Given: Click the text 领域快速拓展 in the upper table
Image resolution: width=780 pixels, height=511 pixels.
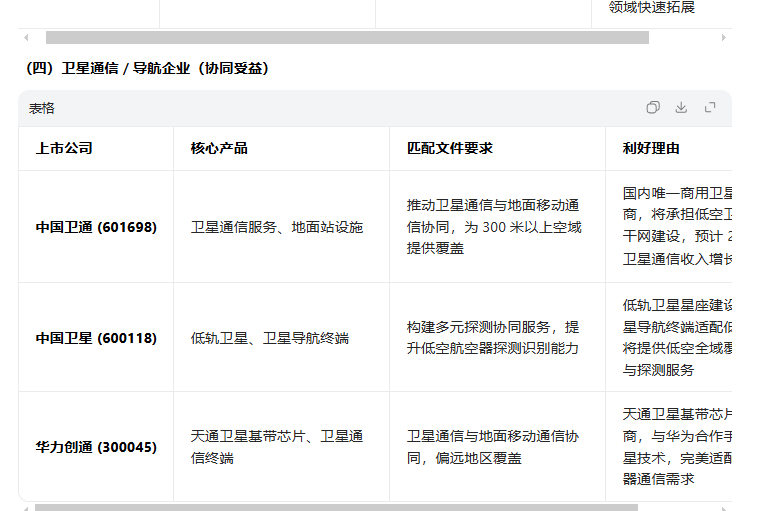Looking at the screenshot, I should (x=652, y=7).
